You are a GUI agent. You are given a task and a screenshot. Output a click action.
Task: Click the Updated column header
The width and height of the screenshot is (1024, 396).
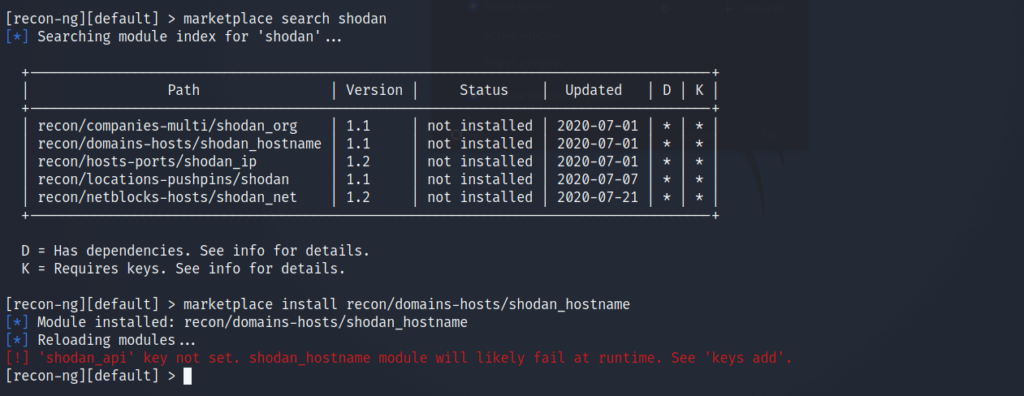click(593, 90)
